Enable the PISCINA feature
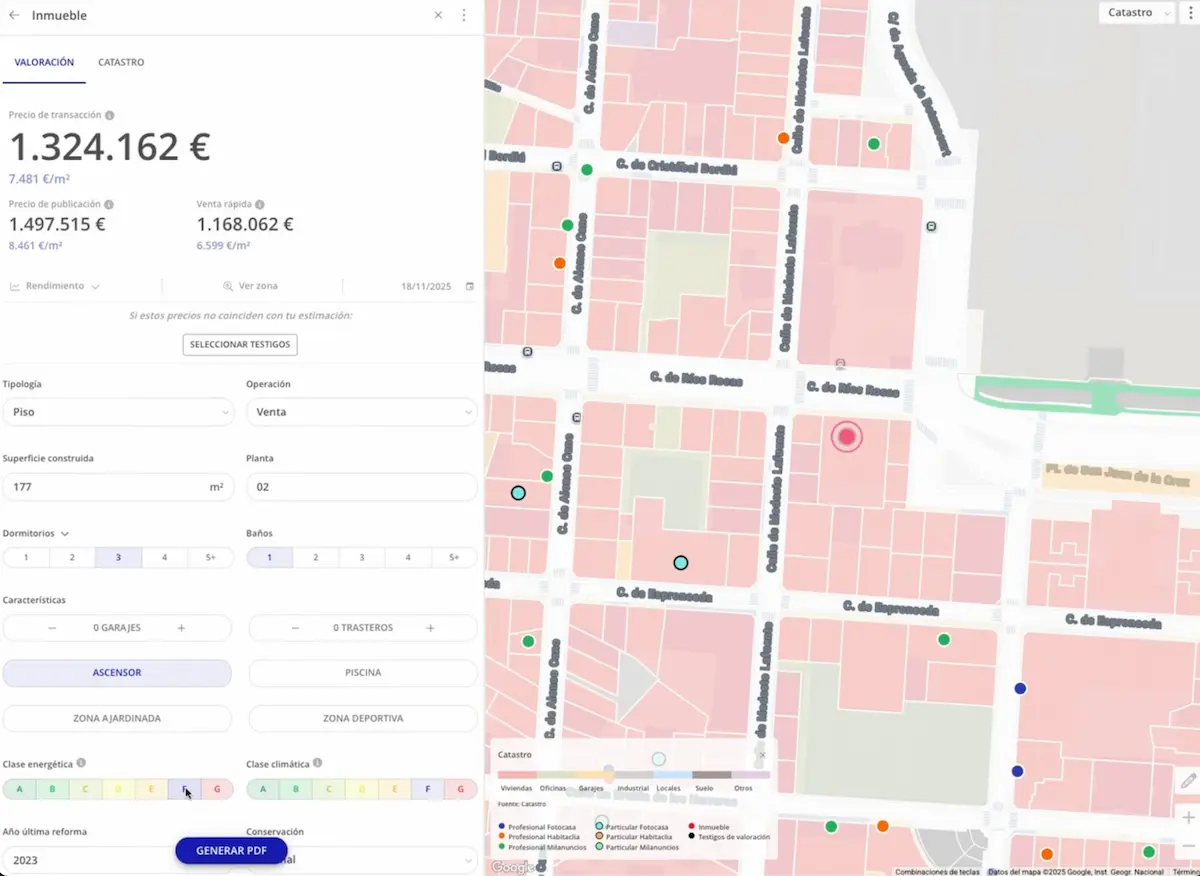Image resolution: width=1200 pixels, height=876 pixels. click(x=362, y=673)
